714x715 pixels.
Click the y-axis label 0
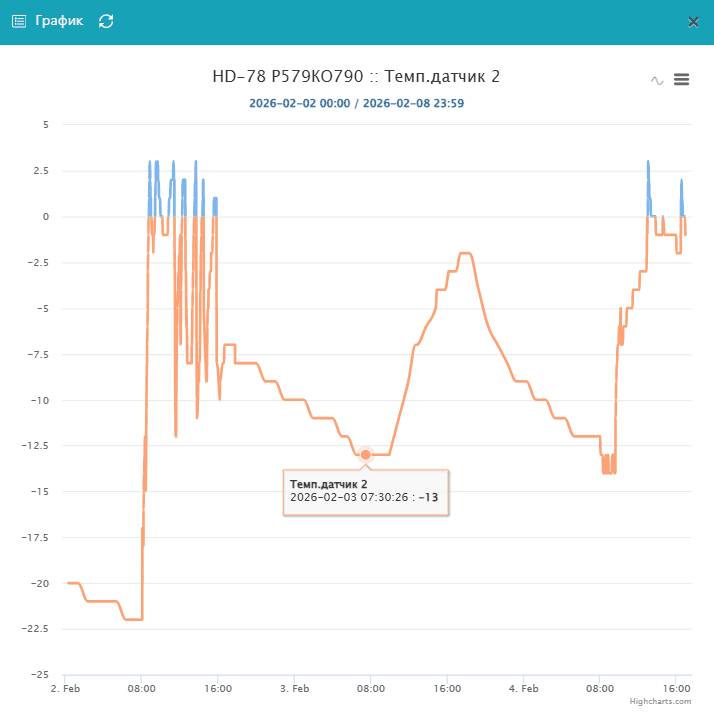click(x=45, y=217)
